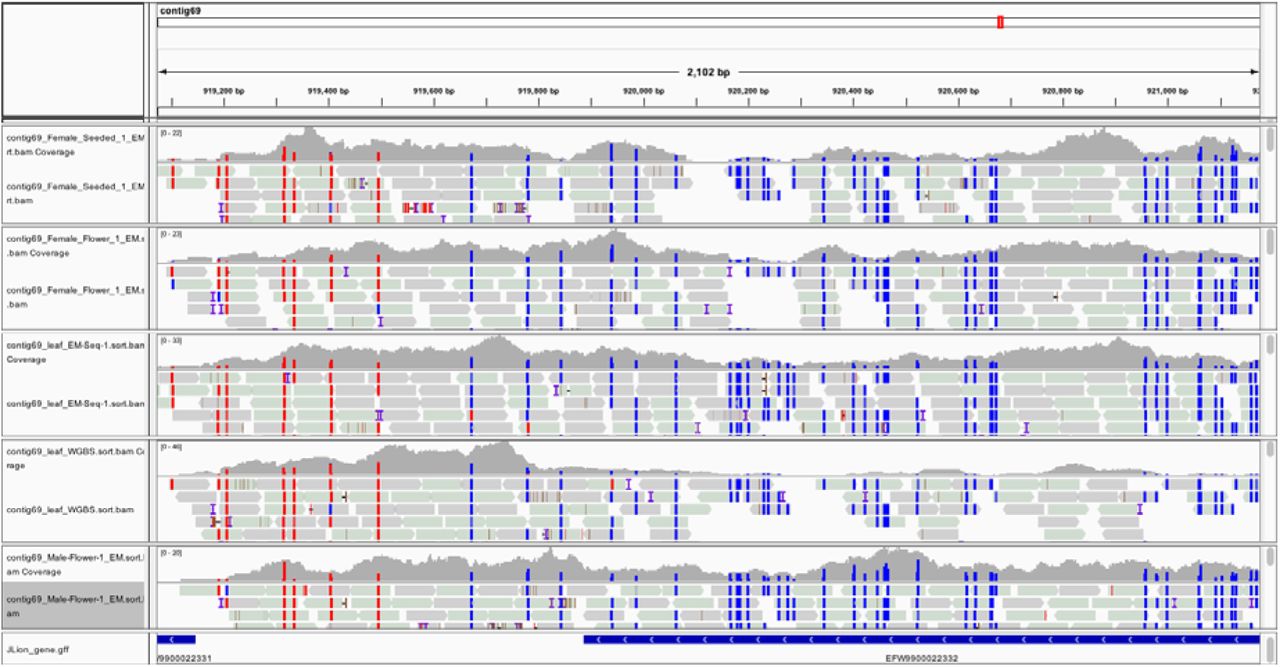The height and width of the screenshot is (667, 1280).
Task: Click the leaf_WGBS coverage range [0 - 46]
Action: point(171,447)
